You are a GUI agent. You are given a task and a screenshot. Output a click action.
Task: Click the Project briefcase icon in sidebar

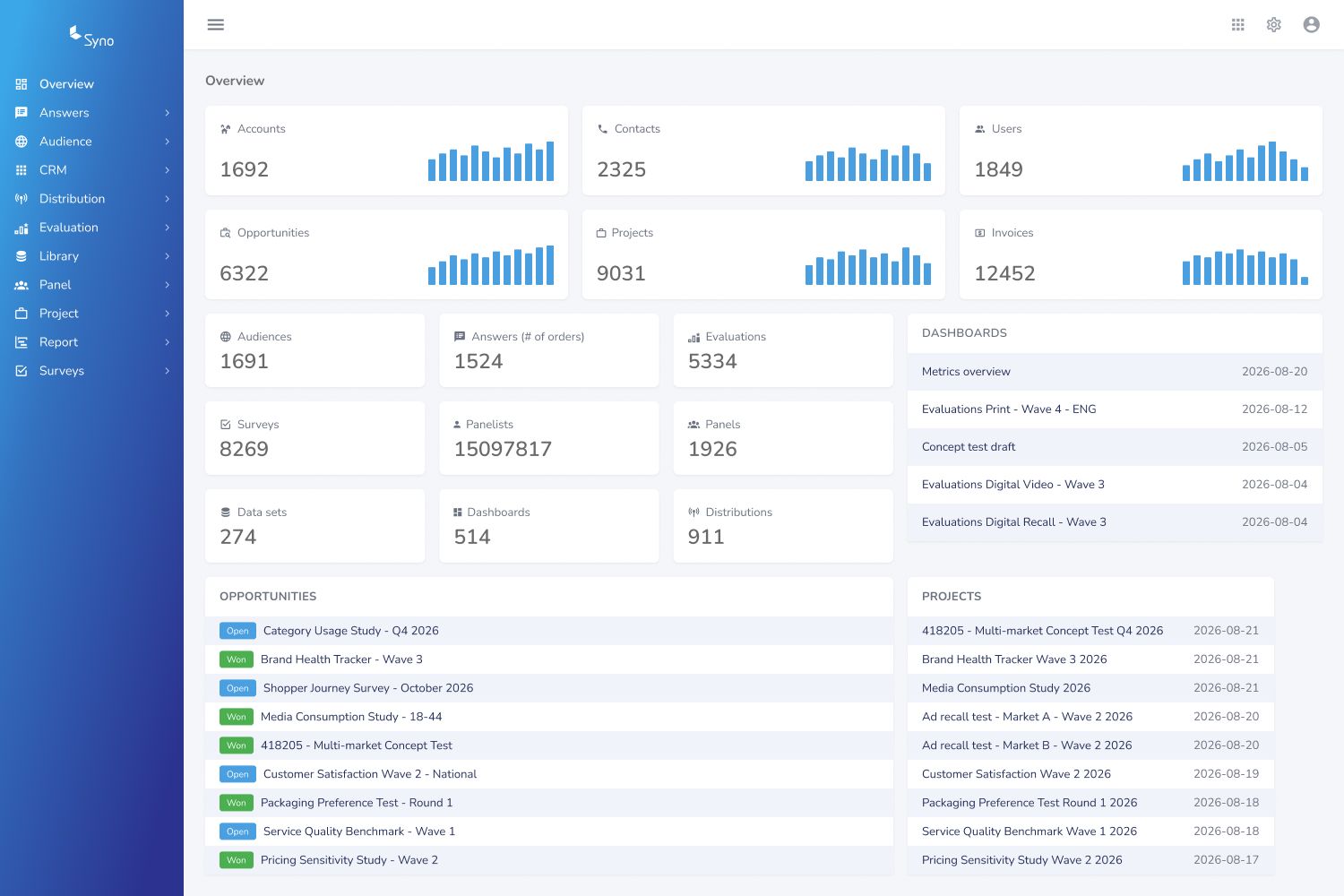click(x=22, y=314)
